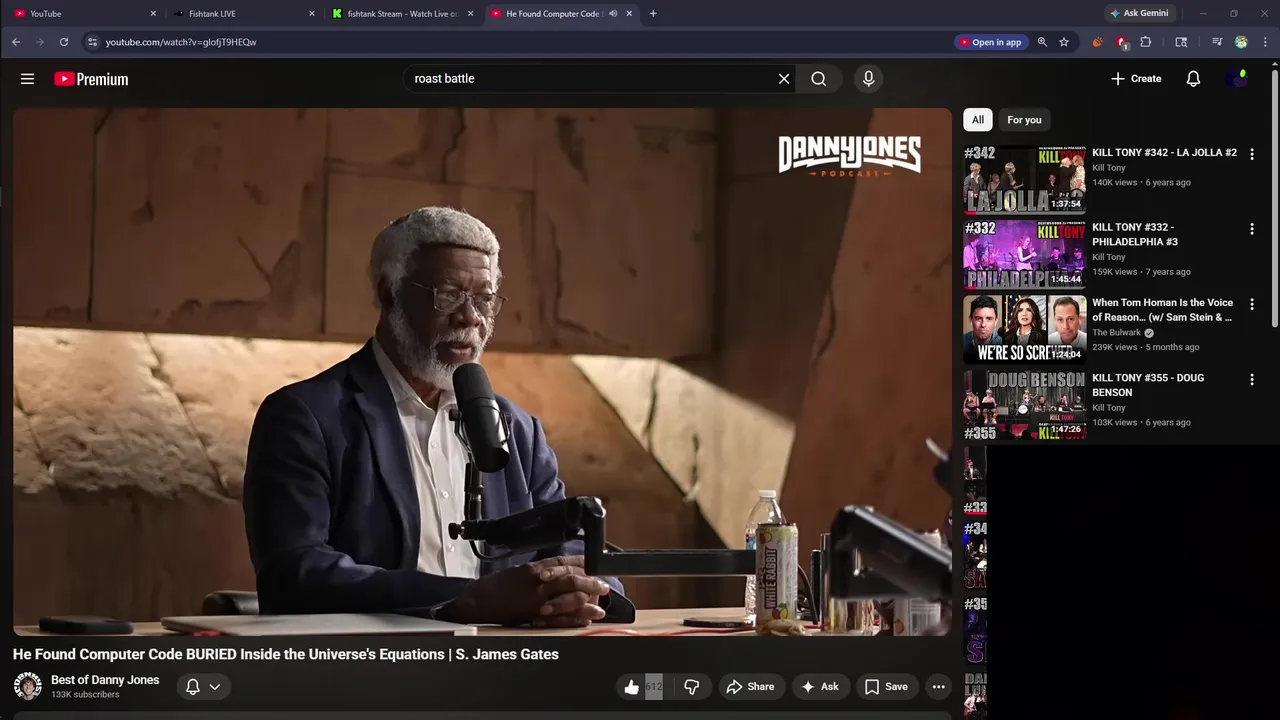Share the video
The width and height of the screenshot is (1280, 720).
pyautogui.click(x=750, y=687)
